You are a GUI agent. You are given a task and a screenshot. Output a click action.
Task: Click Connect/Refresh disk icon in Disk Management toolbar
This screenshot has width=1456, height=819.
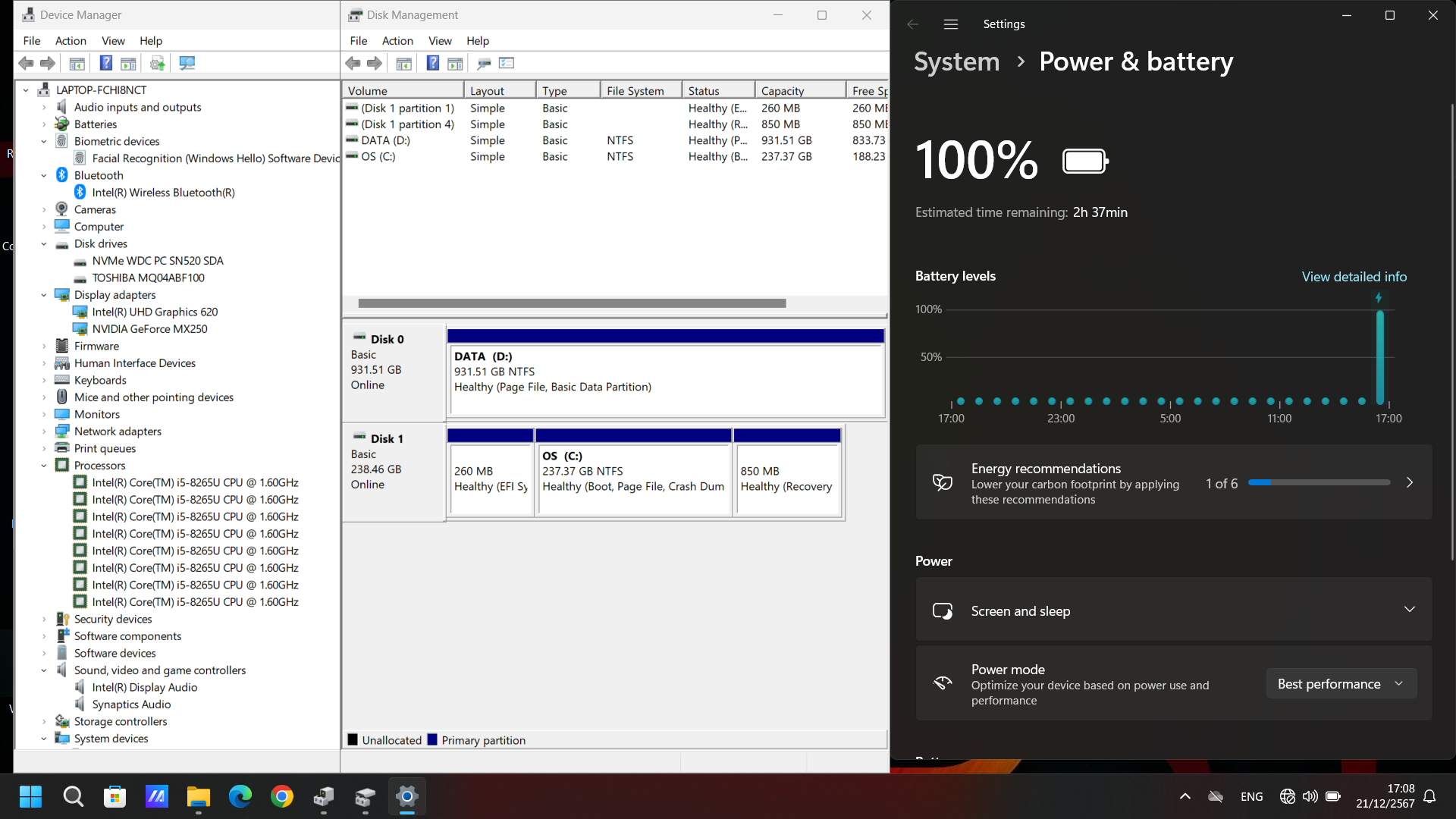(x=484, y=64)
